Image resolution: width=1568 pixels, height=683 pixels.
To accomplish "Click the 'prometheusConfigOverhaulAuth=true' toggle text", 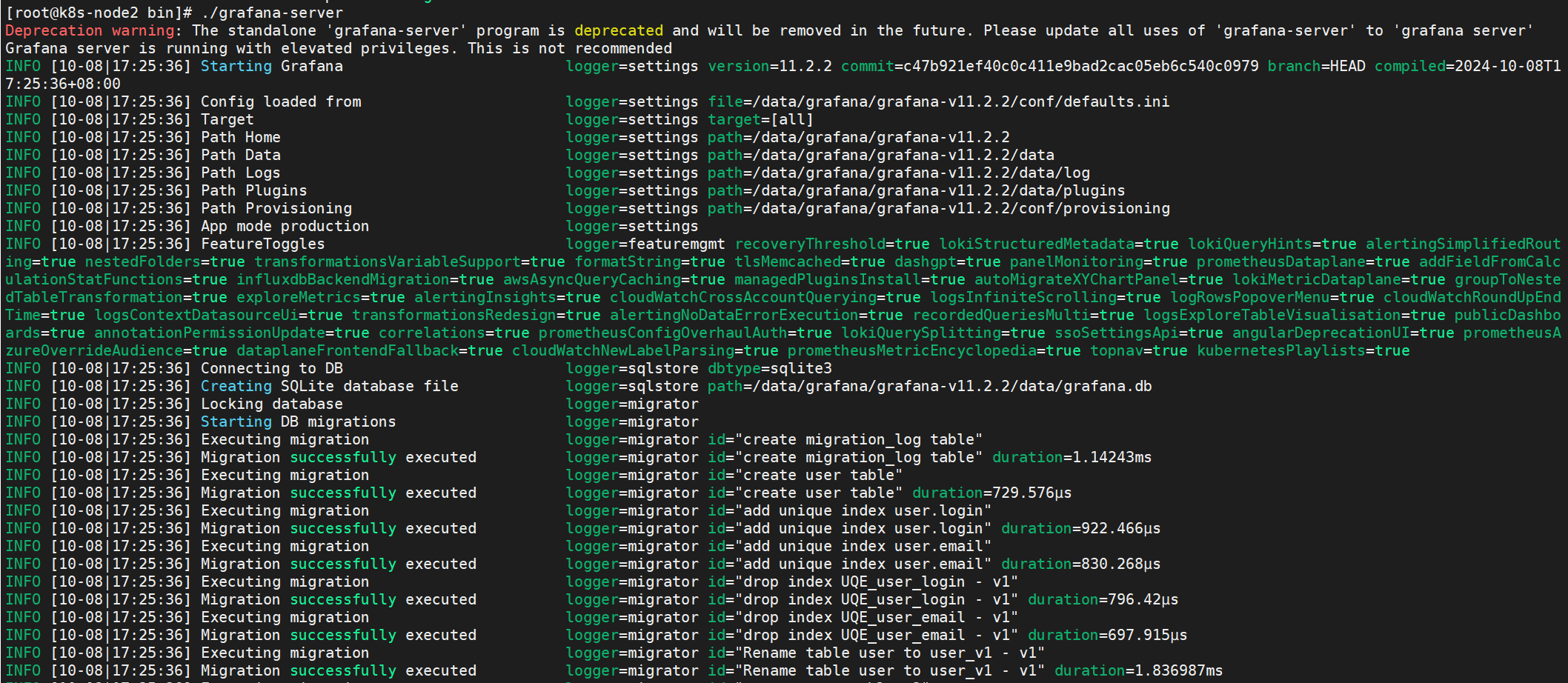I will pos(685,333).
